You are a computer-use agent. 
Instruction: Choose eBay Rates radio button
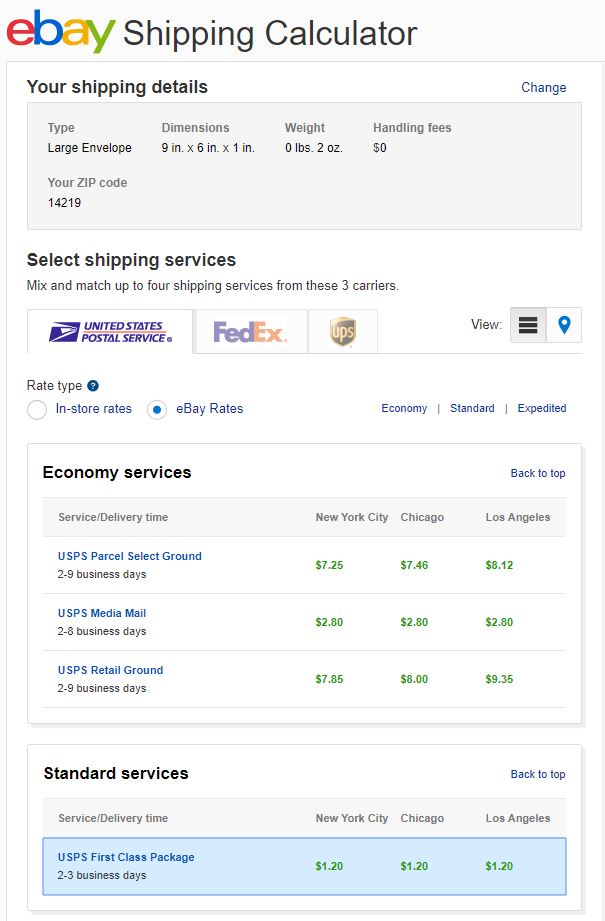pyautogui.click(x=157, y=409)
